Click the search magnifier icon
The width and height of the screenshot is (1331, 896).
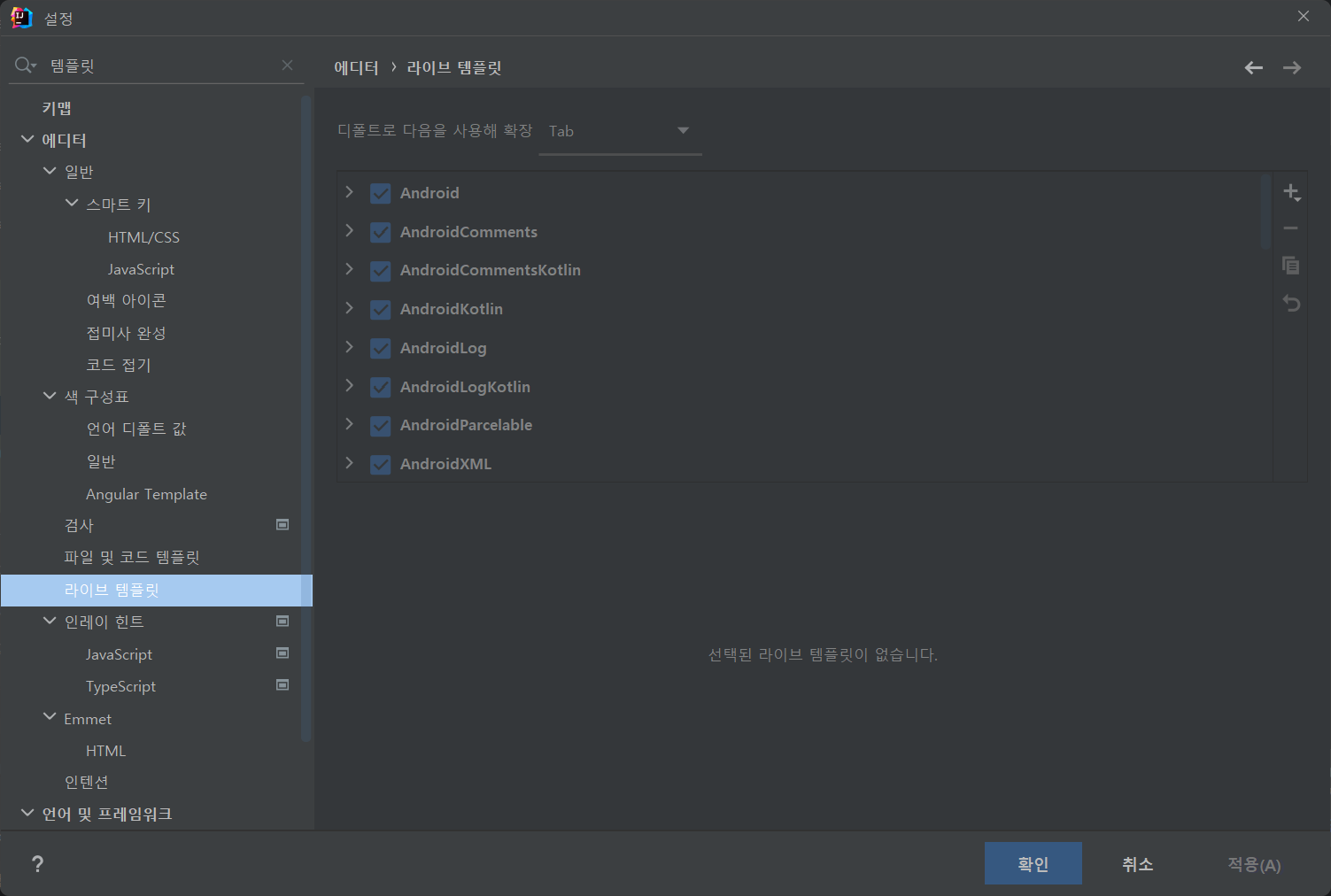[x=25, y=65]
